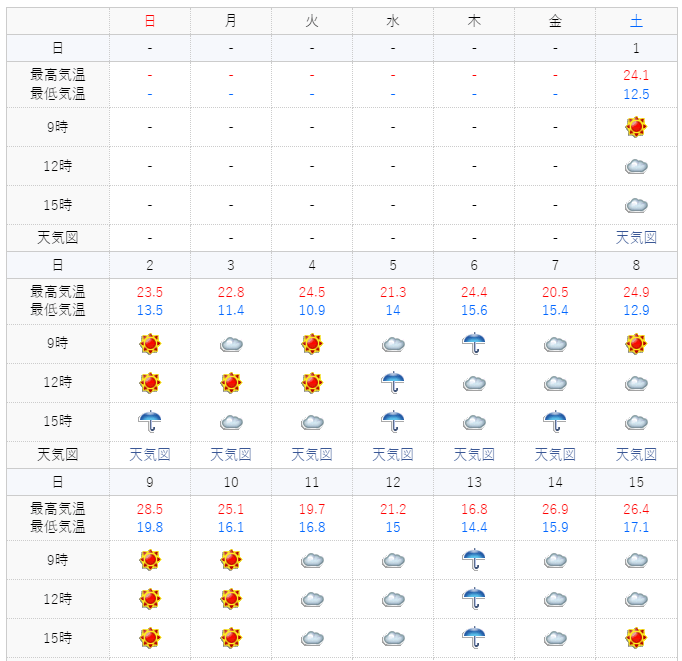Click the high temperature 16.8 for day 13
Screen dimensions: 682x661
[x=474, y=509]
